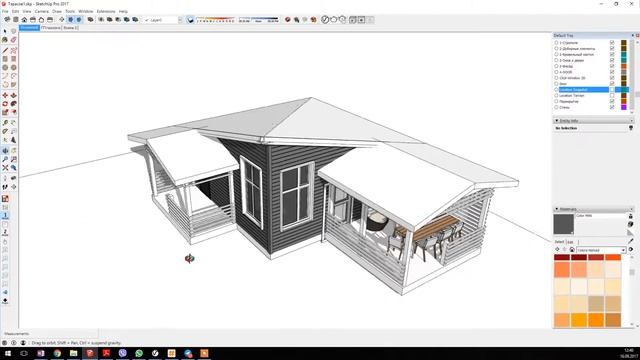Screen dimensions: 640x360
Task: Enable visibility for Location Terrain layer
Action: click(612, 95)
